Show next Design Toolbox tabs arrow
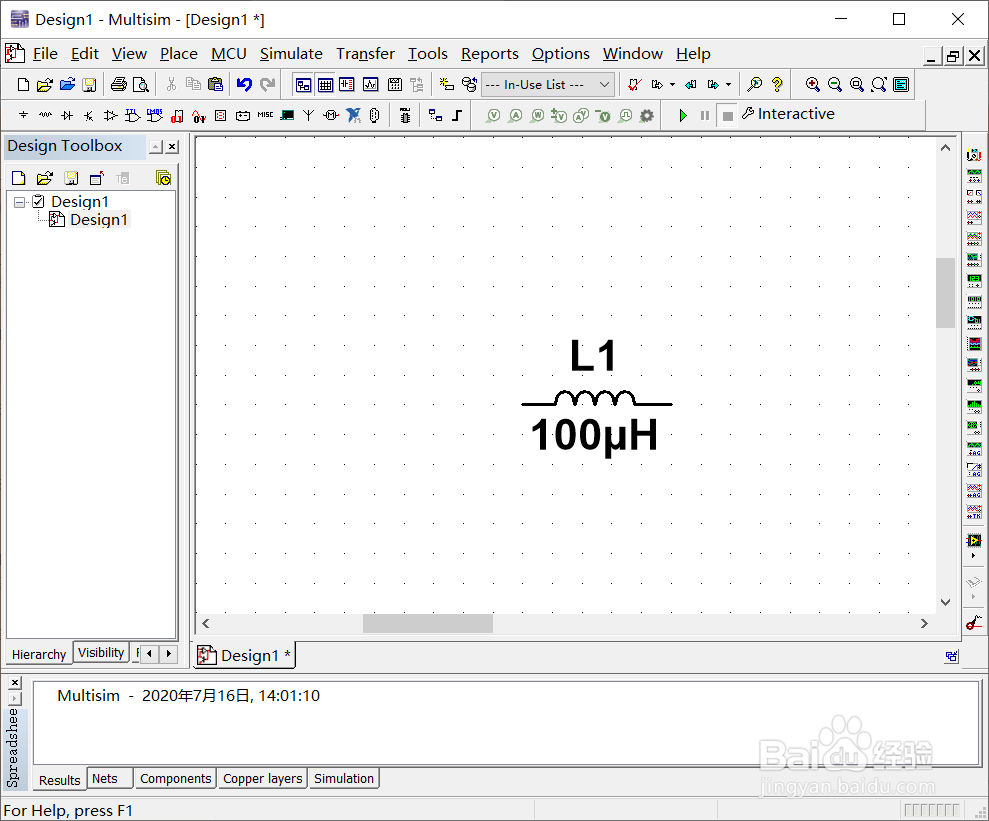989x821 pixels. pos(168,653)
